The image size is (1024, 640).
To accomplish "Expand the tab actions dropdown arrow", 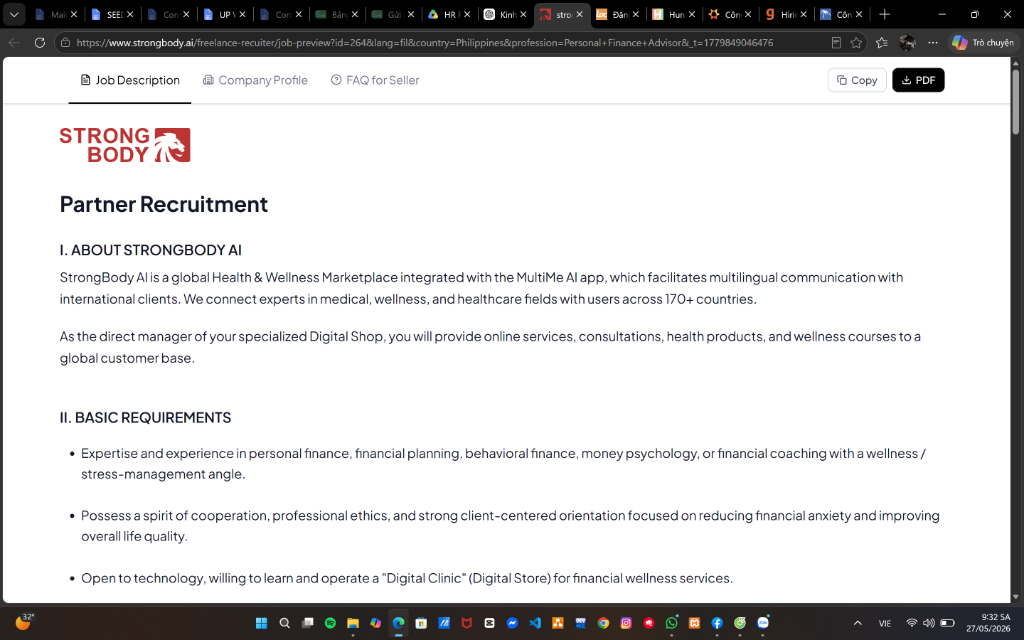I will coord(14,14).
